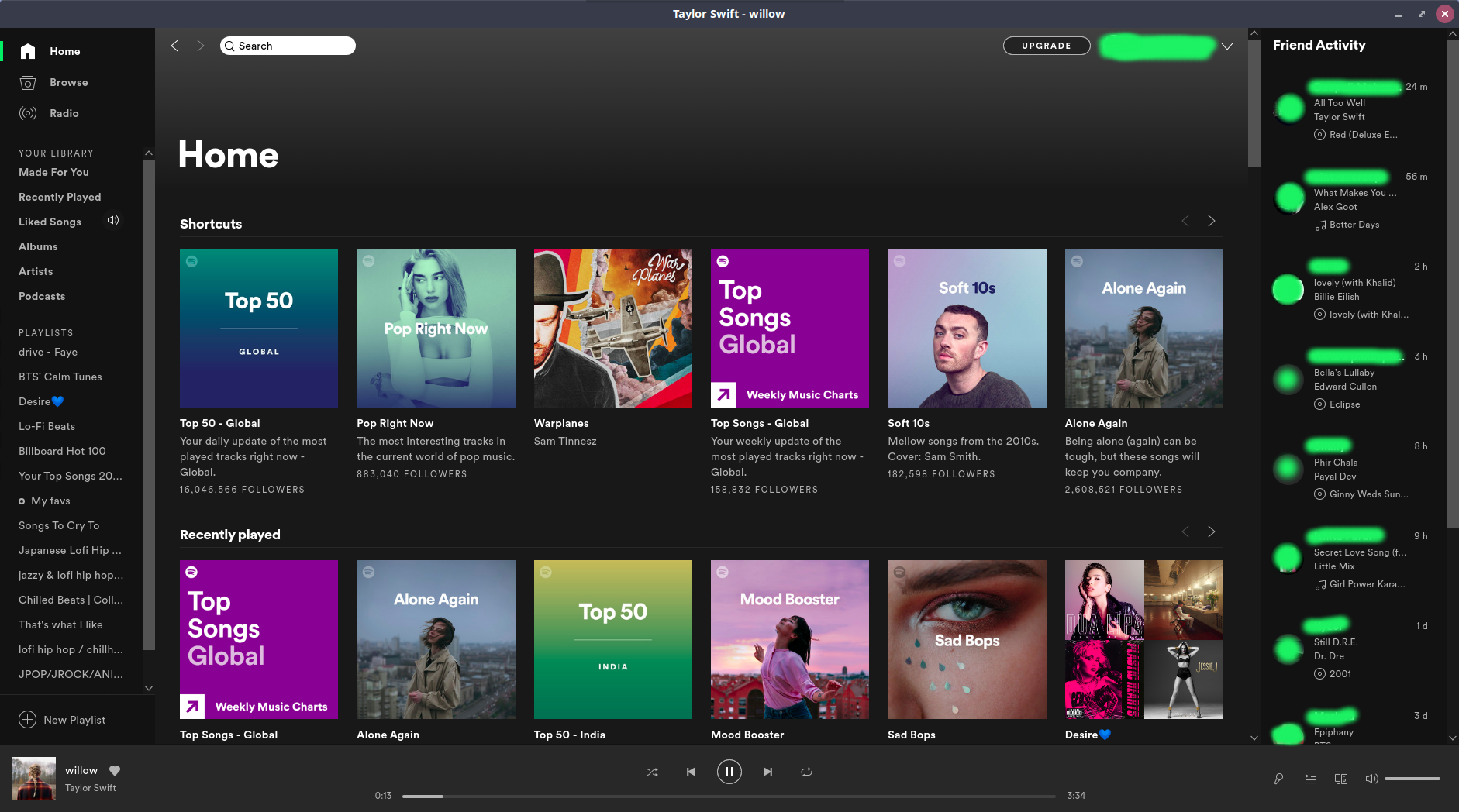The height and width of the screenshot is (812, 1459).
Task: Select the Desire playlist in the sidebar
Action: pos(40,401)
